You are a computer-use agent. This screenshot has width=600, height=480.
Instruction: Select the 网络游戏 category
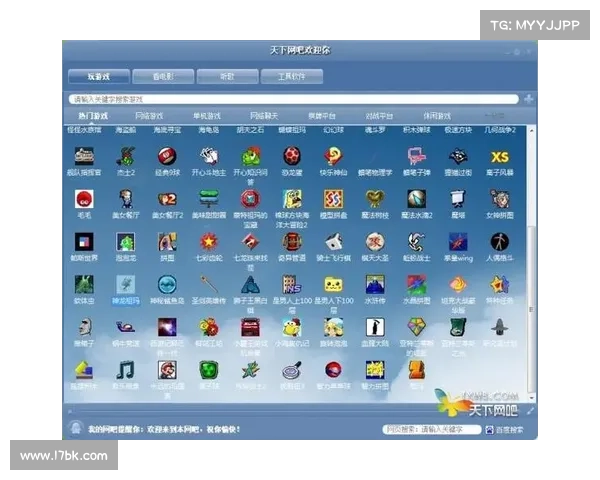tap(149, 116)
